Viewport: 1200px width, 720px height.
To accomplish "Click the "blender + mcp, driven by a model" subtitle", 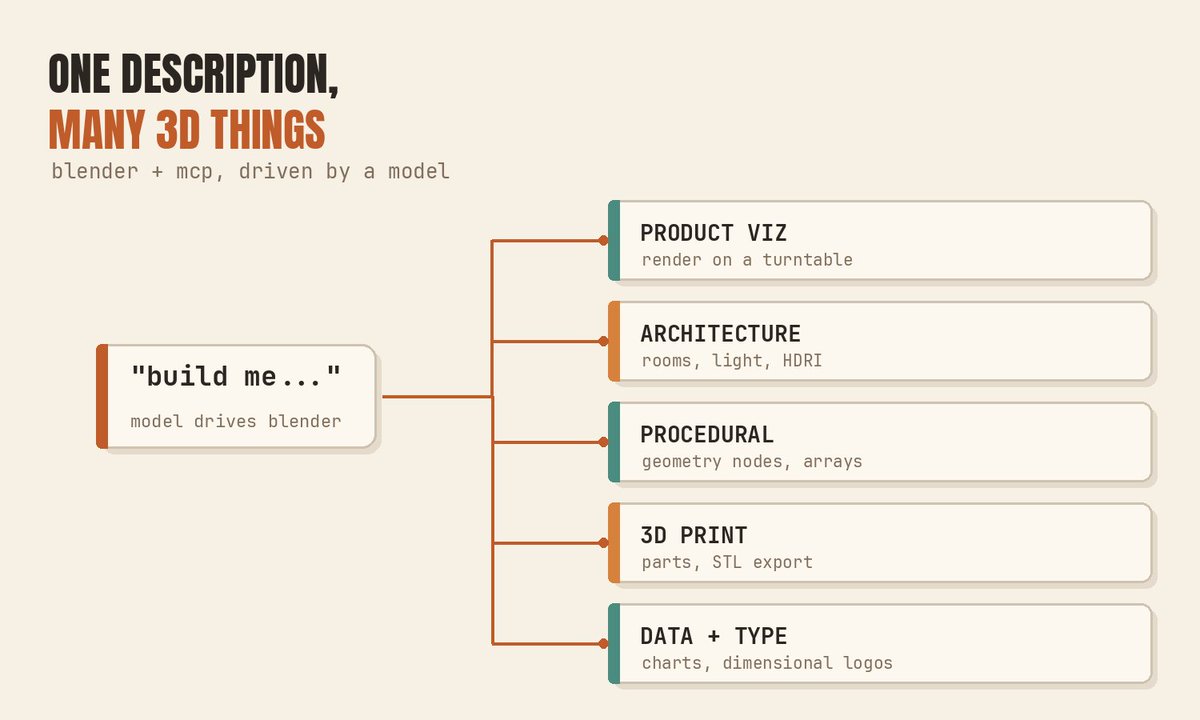I will (x=251, y=172).
